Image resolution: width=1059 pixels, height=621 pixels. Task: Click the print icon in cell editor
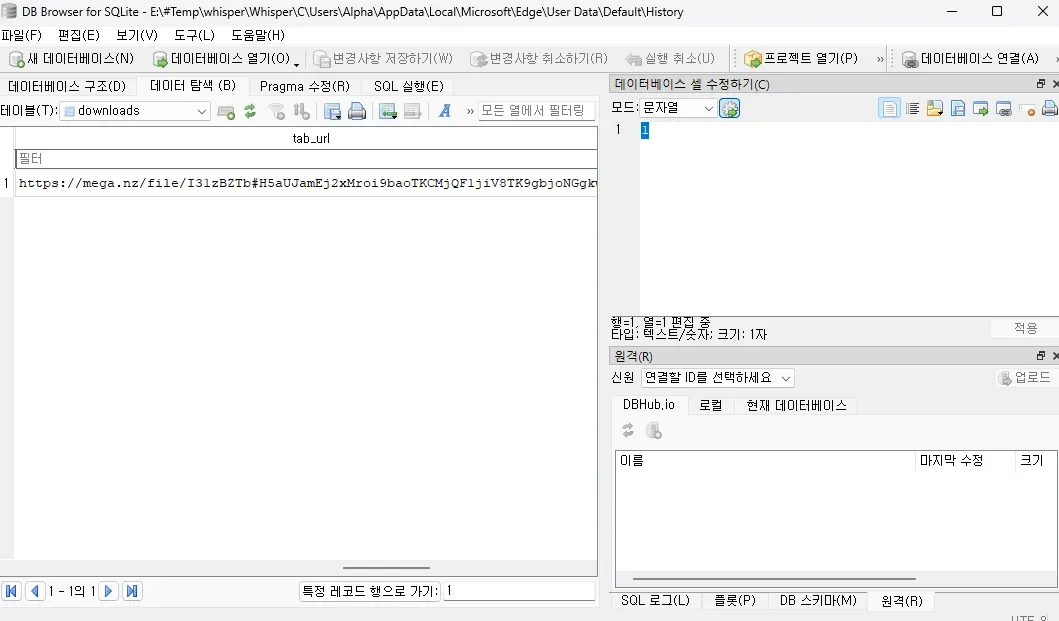1049,108
